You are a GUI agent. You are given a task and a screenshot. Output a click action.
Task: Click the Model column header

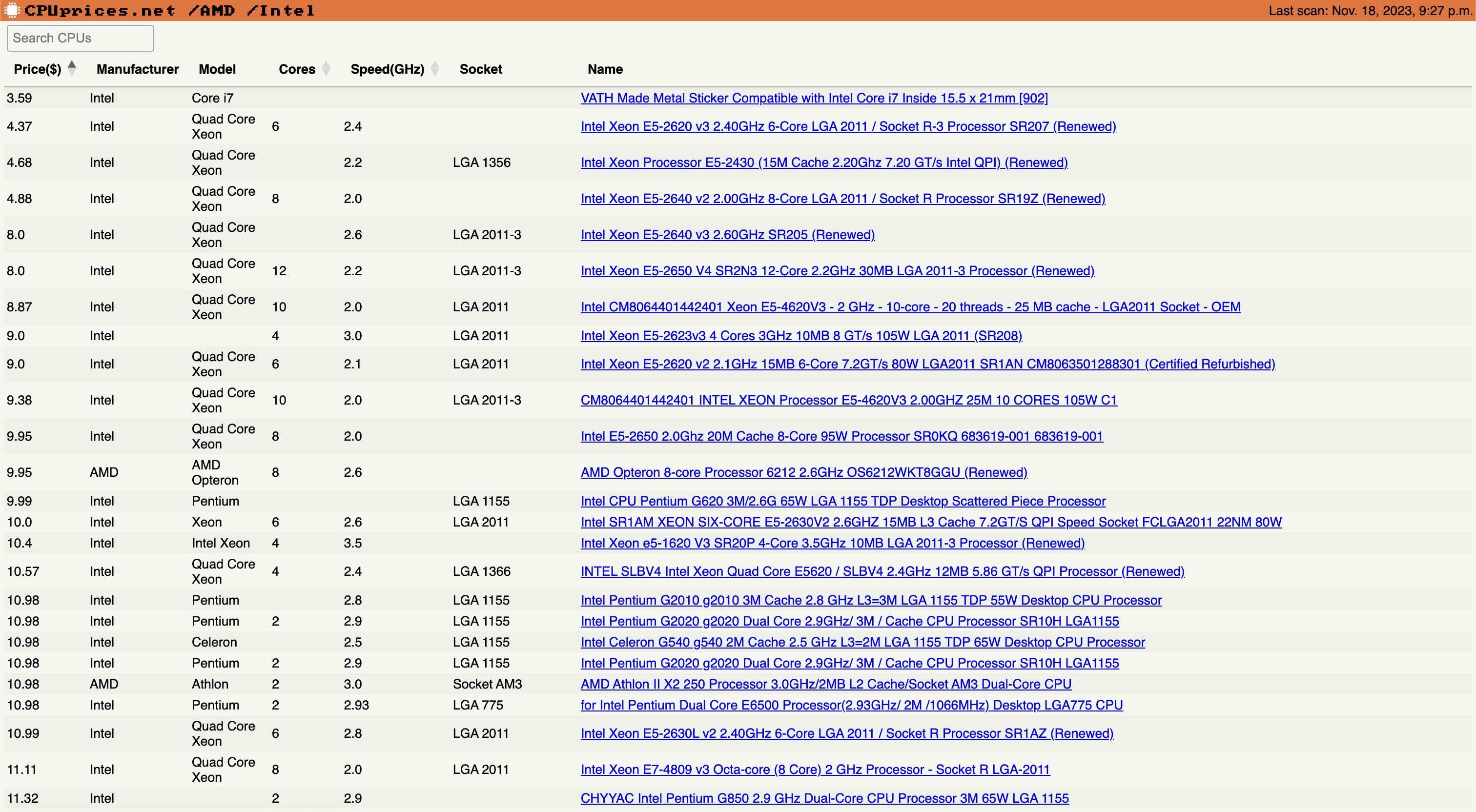[x=217, y=69]
